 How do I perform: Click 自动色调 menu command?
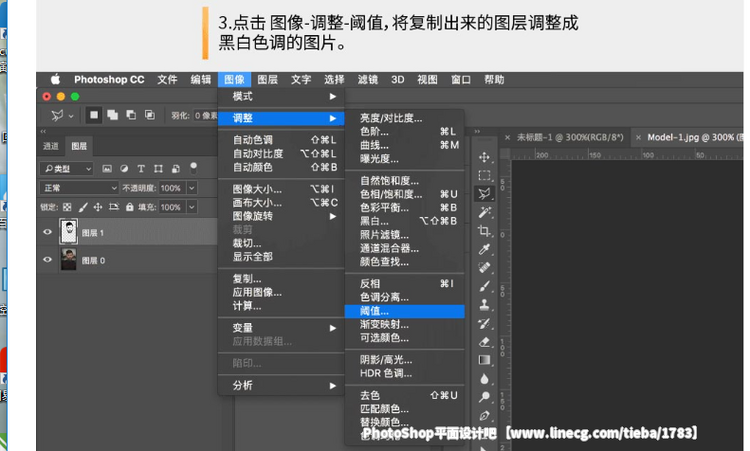click(281, 140)
